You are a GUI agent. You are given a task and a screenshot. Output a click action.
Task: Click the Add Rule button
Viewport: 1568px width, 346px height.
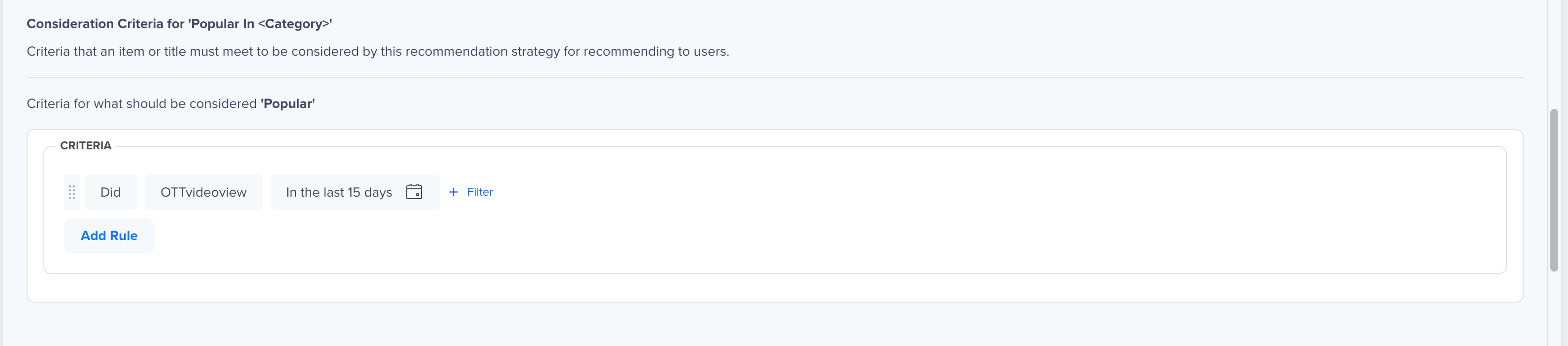point(109,235)
